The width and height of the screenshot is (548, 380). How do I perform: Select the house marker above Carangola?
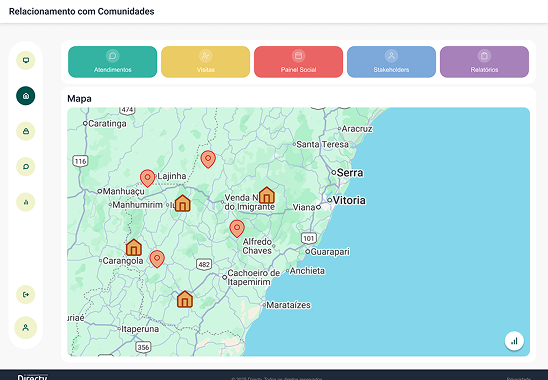(134, 248)
